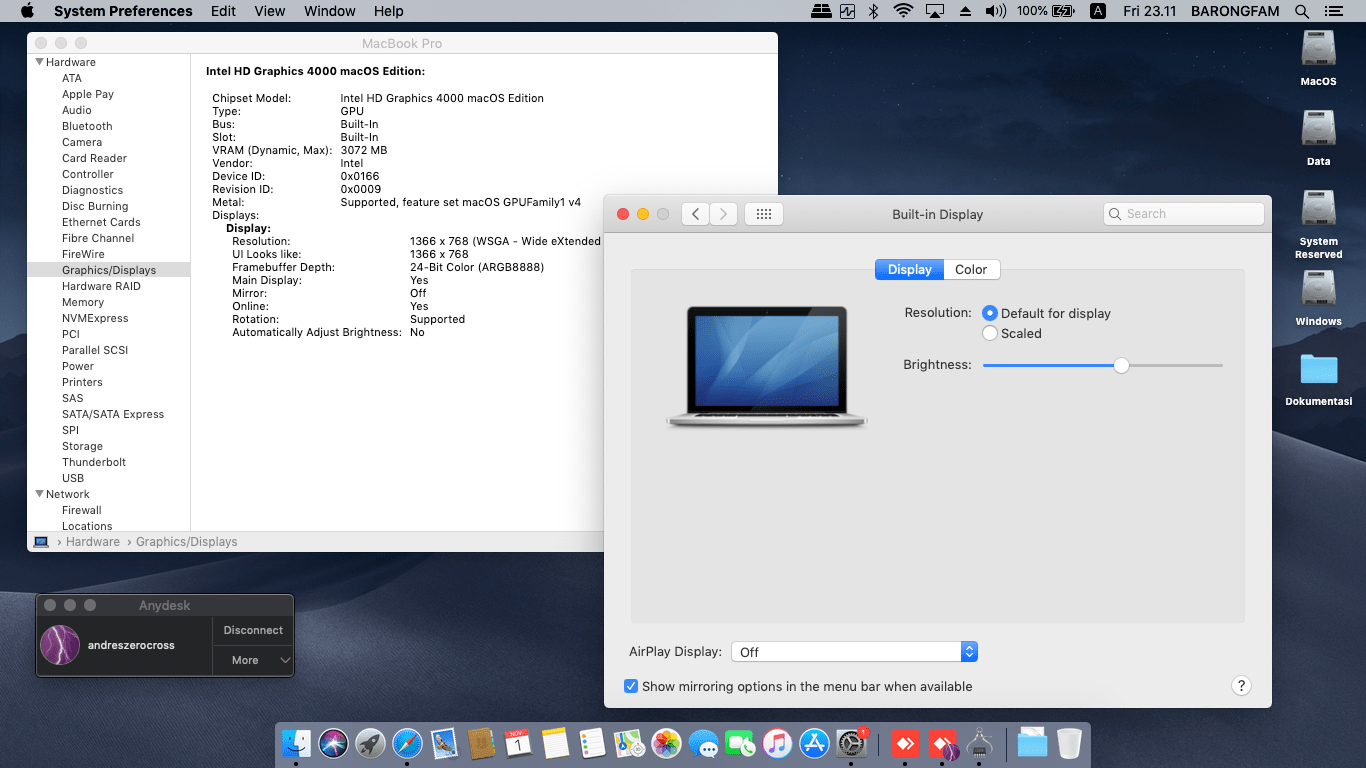
Task: Open Calendar icon in dock
Action: (x=517, y=743)
